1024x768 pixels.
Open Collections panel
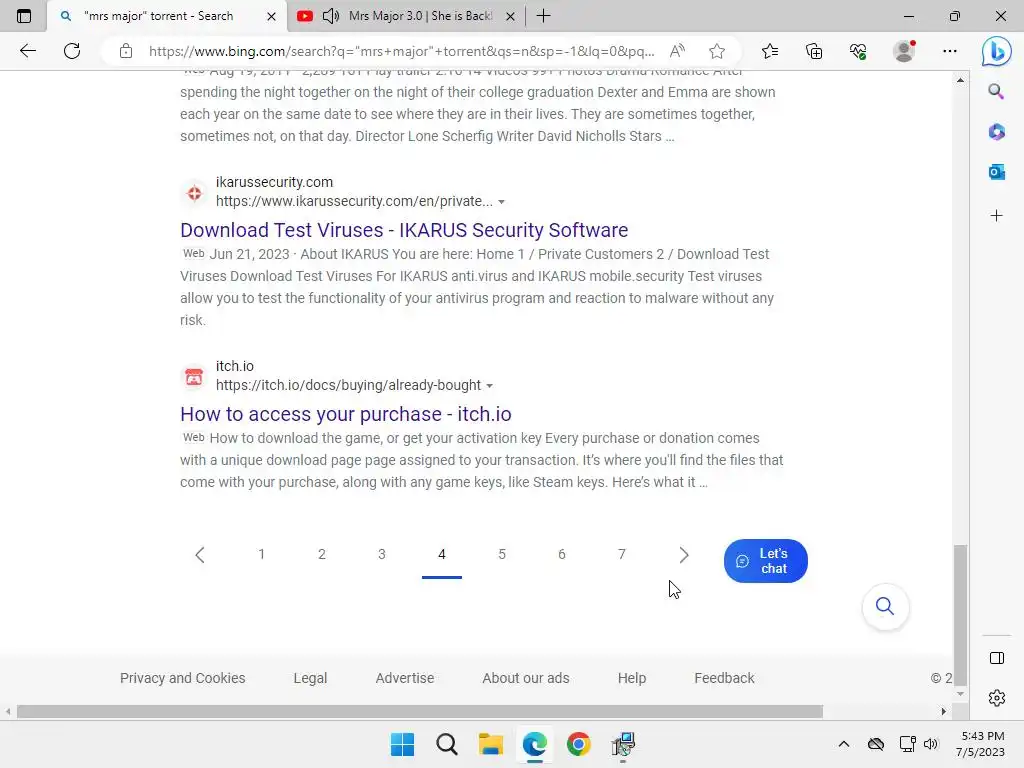(814, 51)
